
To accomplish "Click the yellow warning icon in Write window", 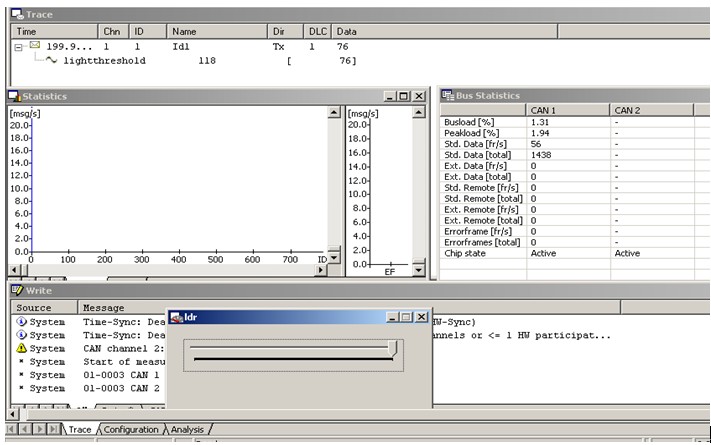I will coord(21,349).
